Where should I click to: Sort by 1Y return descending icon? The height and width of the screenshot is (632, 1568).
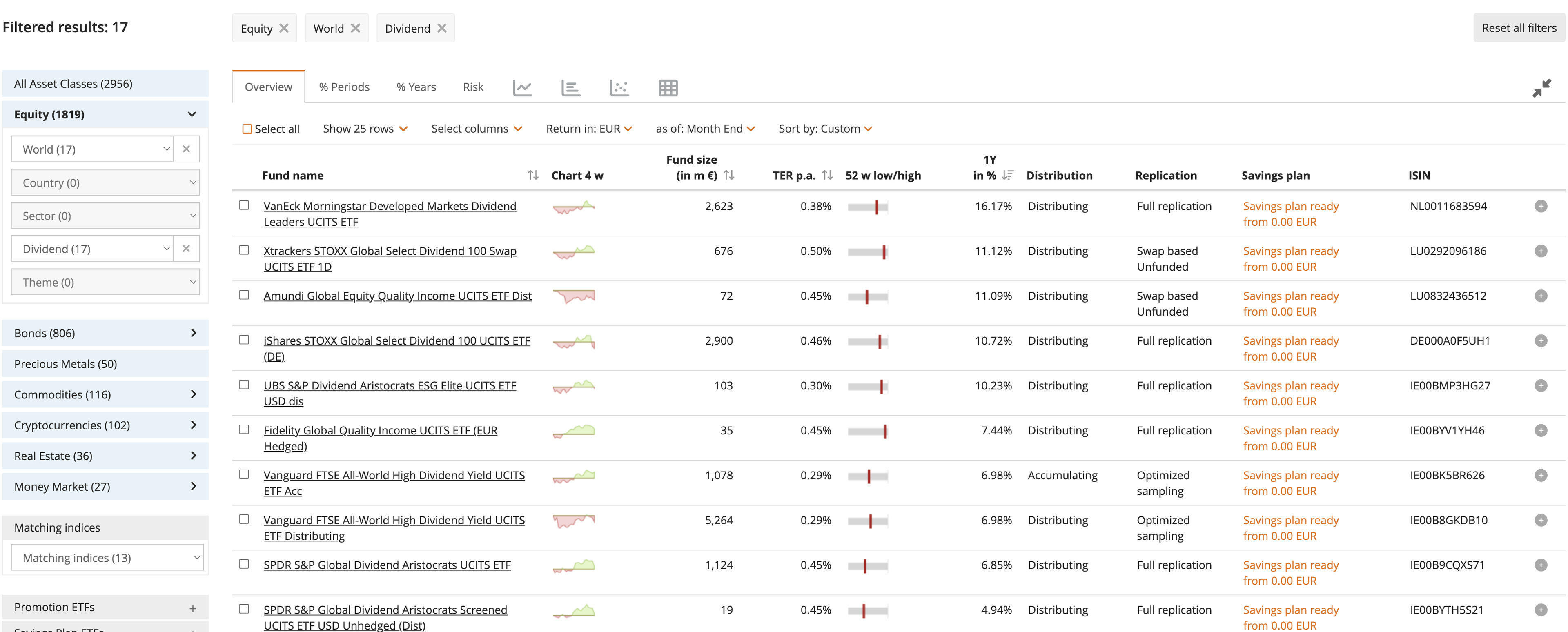coord(1007,176)
